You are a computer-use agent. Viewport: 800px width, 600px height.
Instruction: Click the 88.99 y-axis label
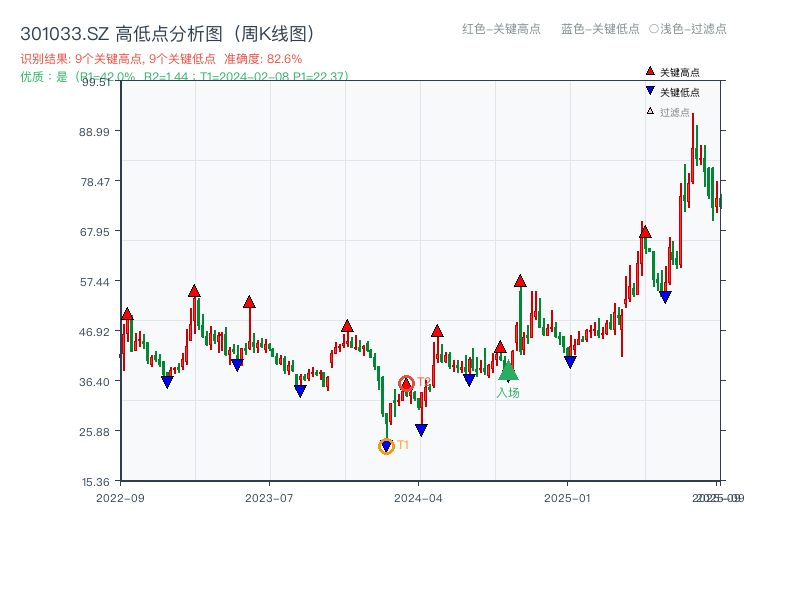tap(94, 132)
